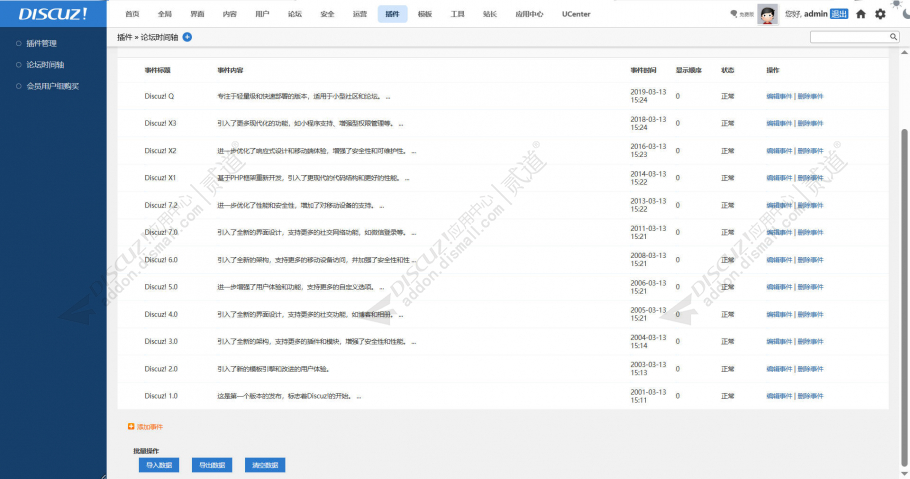
Task: Click the "2001-03-13 15:11" time cell
Action: 648,396
